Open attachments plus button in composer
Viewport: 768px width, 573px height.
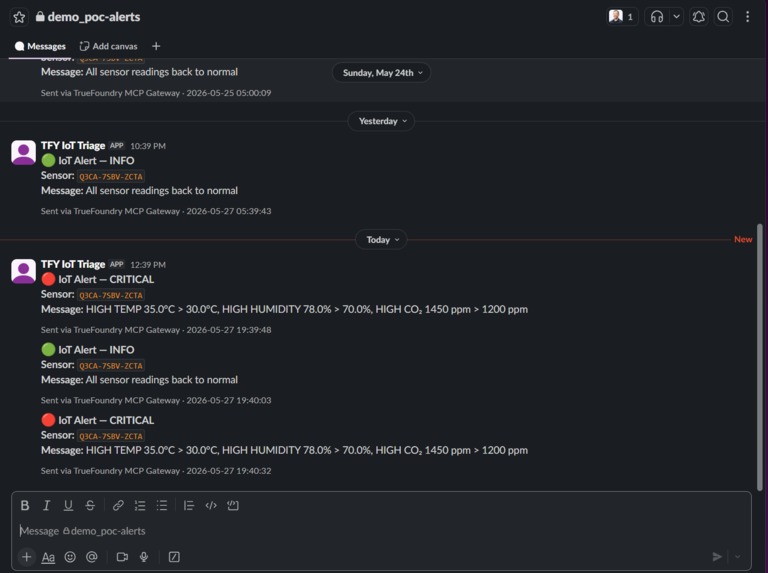26,557
